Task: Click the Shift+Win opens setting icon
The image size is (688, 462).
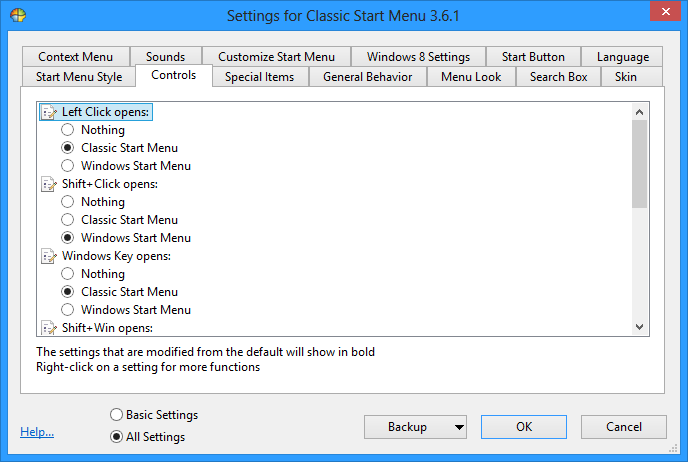Action: [48, 327]
